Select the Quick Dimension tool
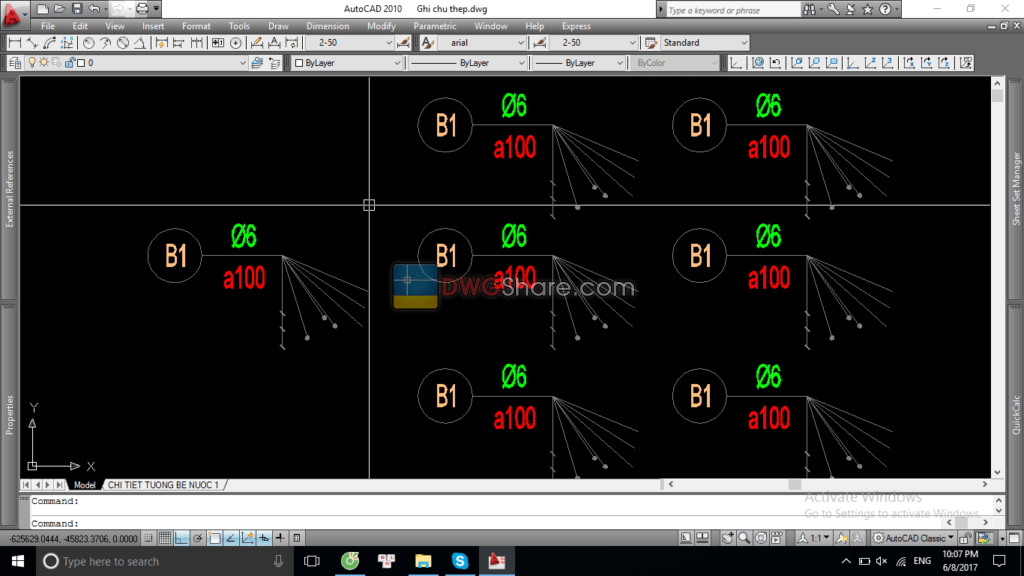Screen dimensions: 1024x576 pyautogui.click(x=161, y=42)
